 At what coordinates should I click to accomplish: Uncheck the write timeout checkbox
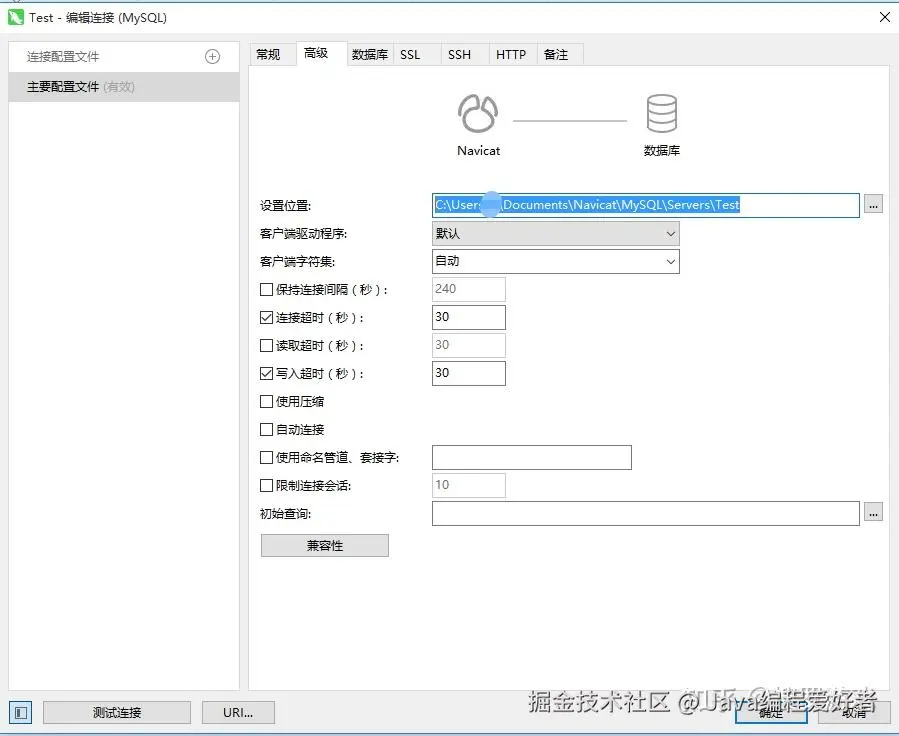pos(266,374)
